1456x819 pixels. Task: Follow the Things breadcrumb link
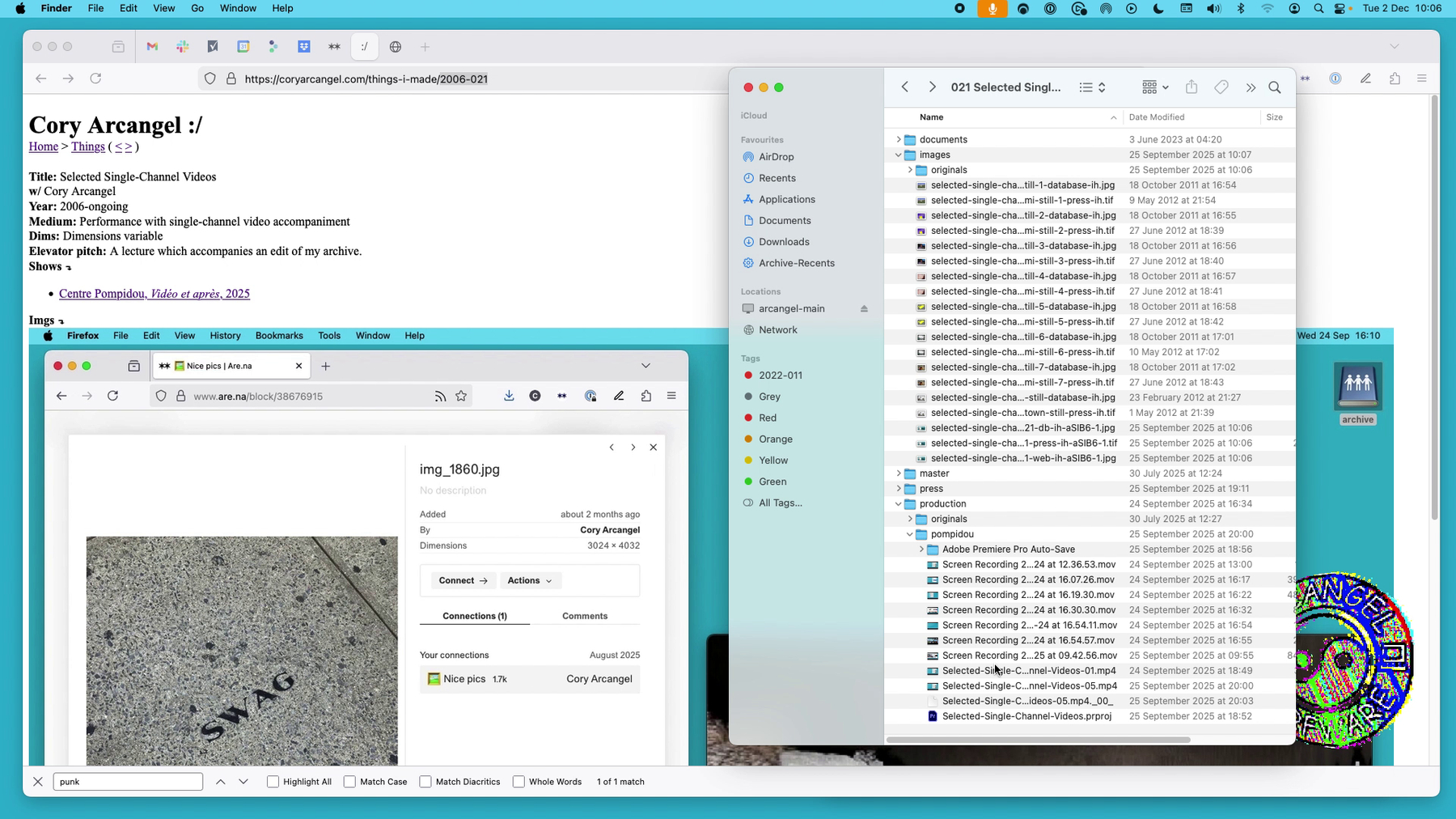tap(87, 146)
